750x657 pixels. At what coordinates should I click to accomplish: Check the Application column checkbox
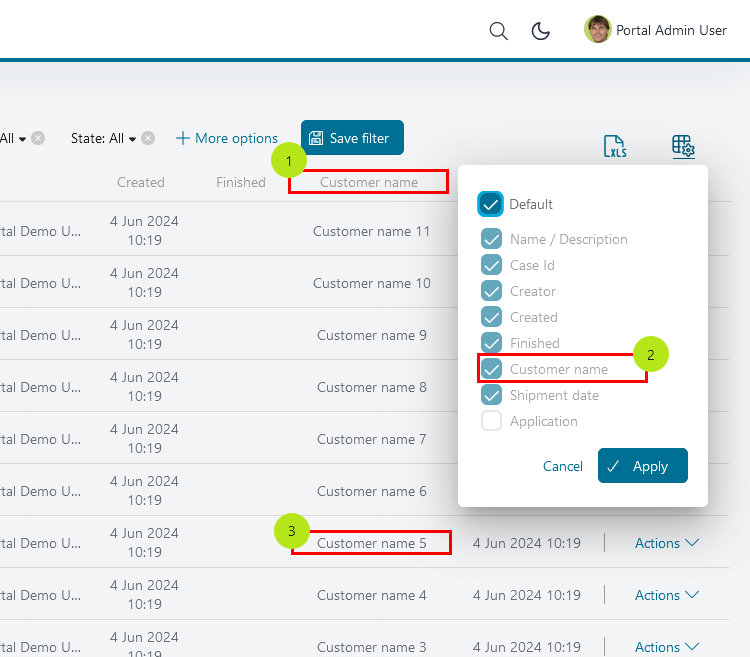pos(491,421)
